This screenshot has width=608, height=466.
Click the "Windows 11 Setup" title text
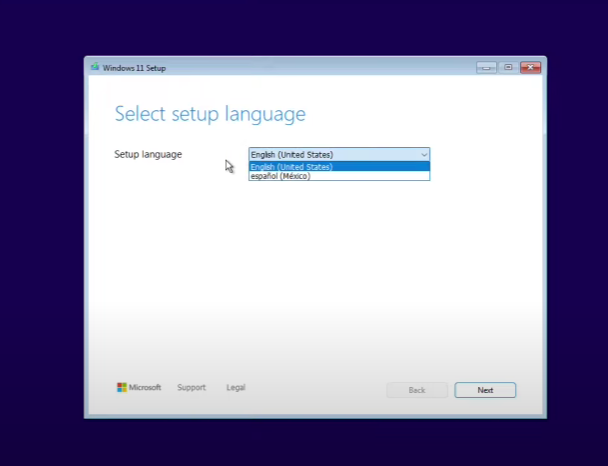(134, 68)
